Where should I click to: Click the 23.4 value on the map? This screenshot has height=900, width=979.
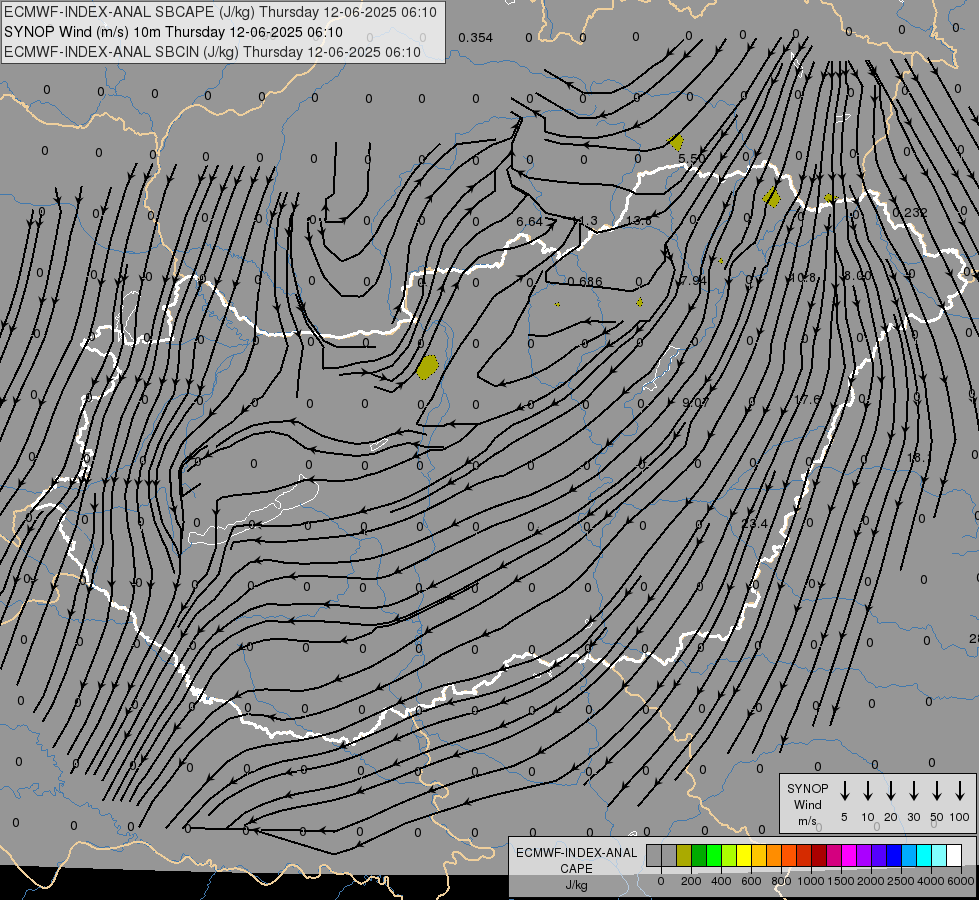click(754, 523)
